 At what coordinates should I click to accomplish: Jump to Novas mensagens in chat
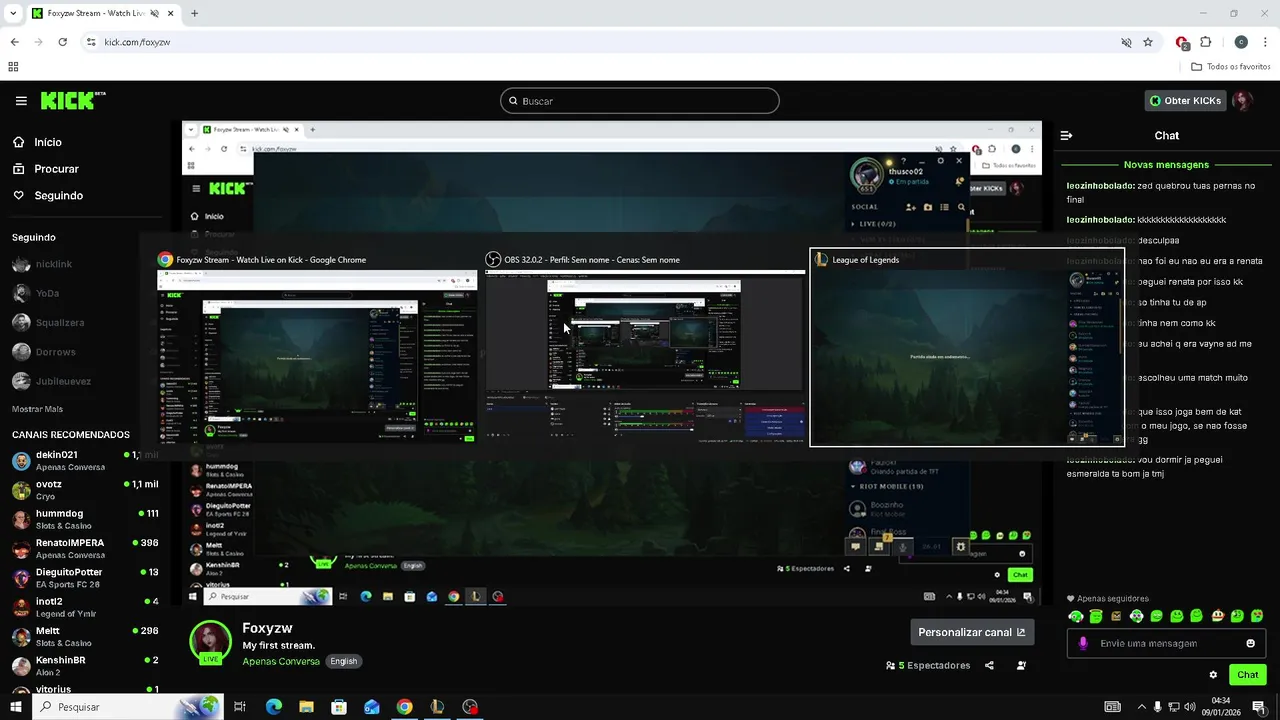click(x=1166, y=165)
